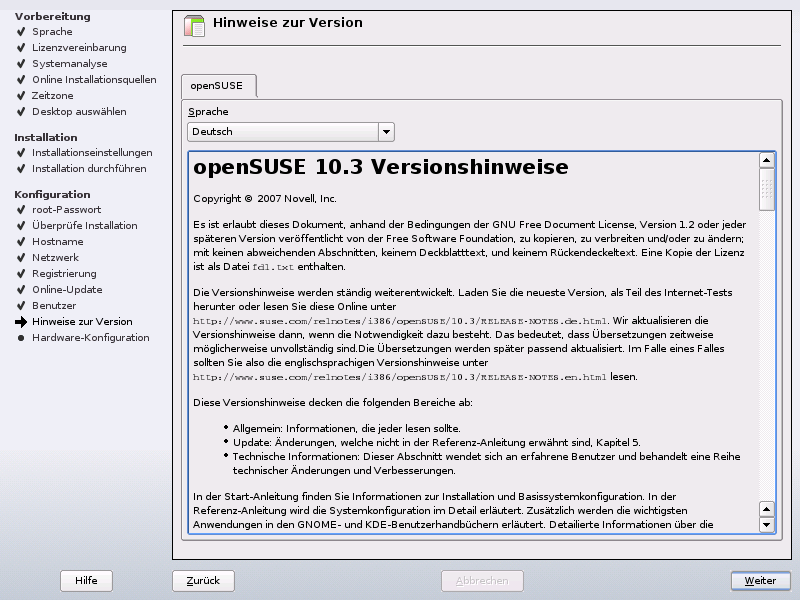Click the 'Hinweise zur Version' page title
This screenshot has width=800, height=600.
click(288, 22)
